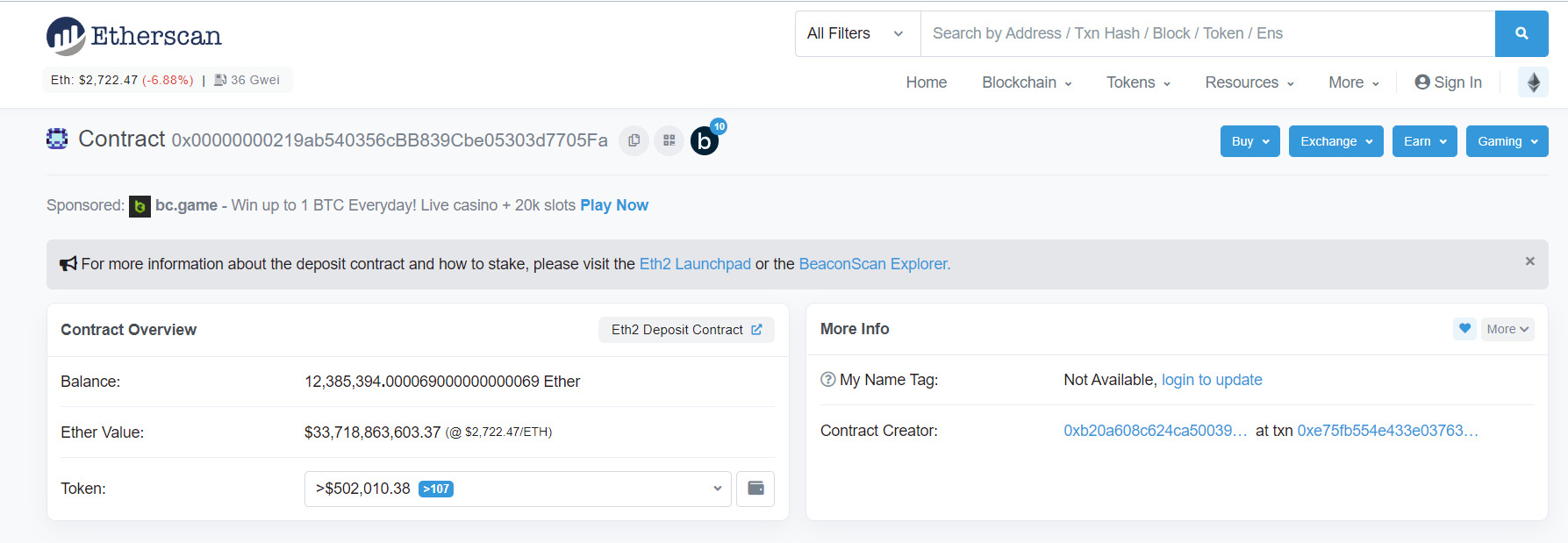Screen dimensions: 1568x543
Task: Open More options in More Info panel
Action: point(1507,329)
